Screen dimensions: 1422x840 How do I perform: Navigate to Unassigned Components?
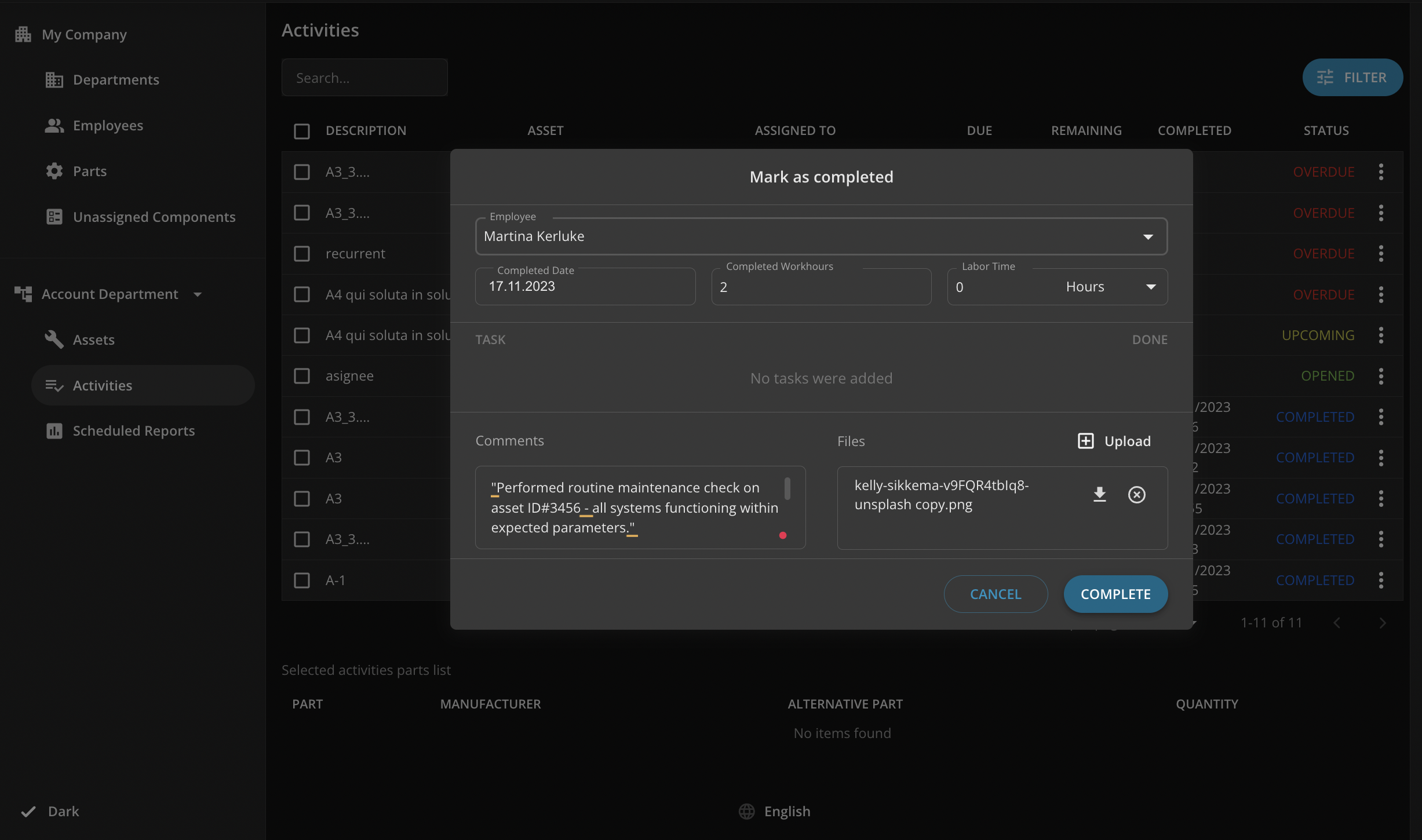click(154, 217)
